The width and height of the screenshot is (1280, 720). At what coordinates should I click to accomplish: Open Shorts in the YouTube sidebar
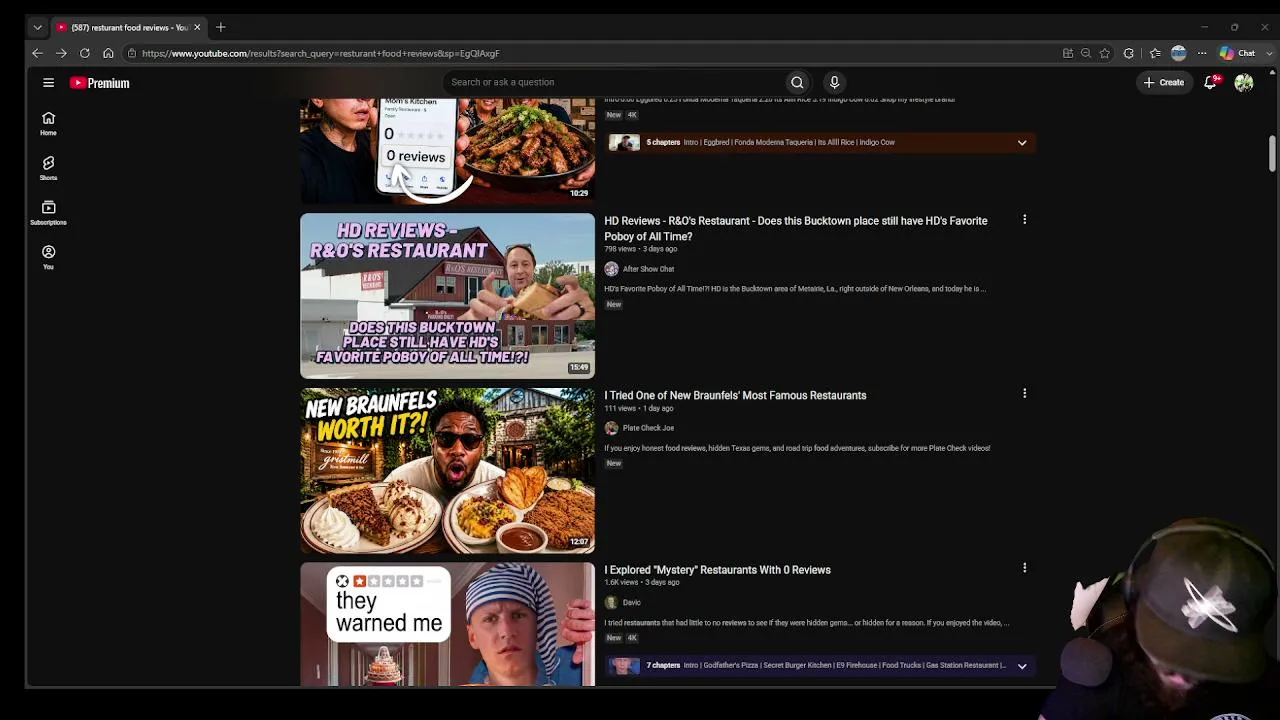click(x=48, y=168)
